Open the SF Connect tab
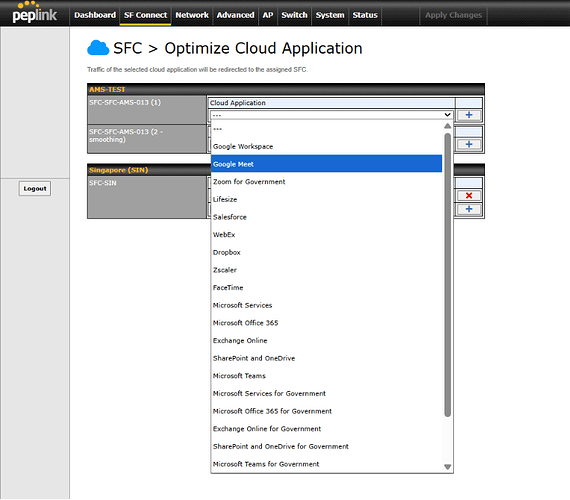 (145, 15)
